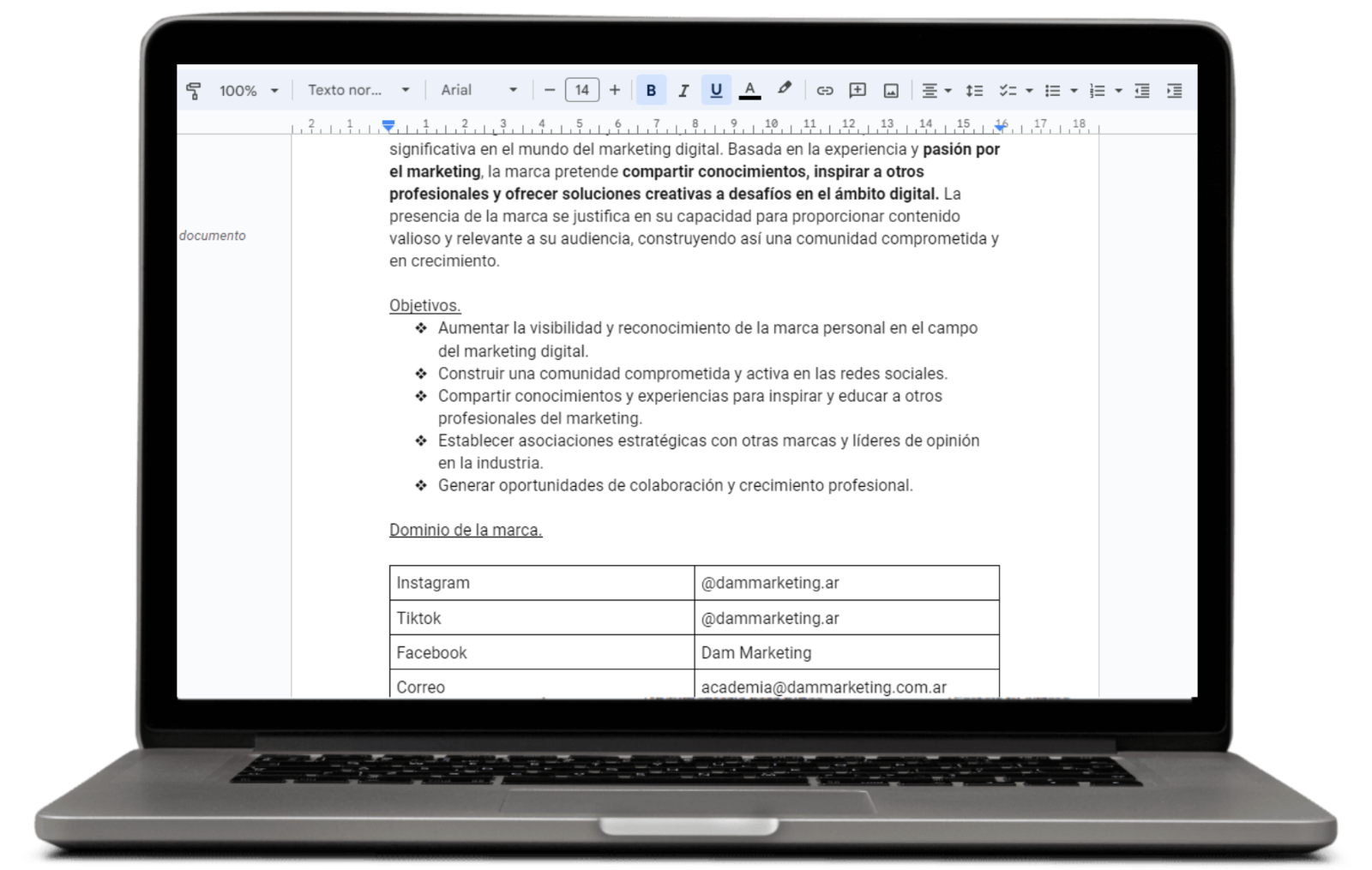Image resolution: width=1372 pixels, height=870 pixels.
Task: Toggle underline formatting
Action: point(716,90)
